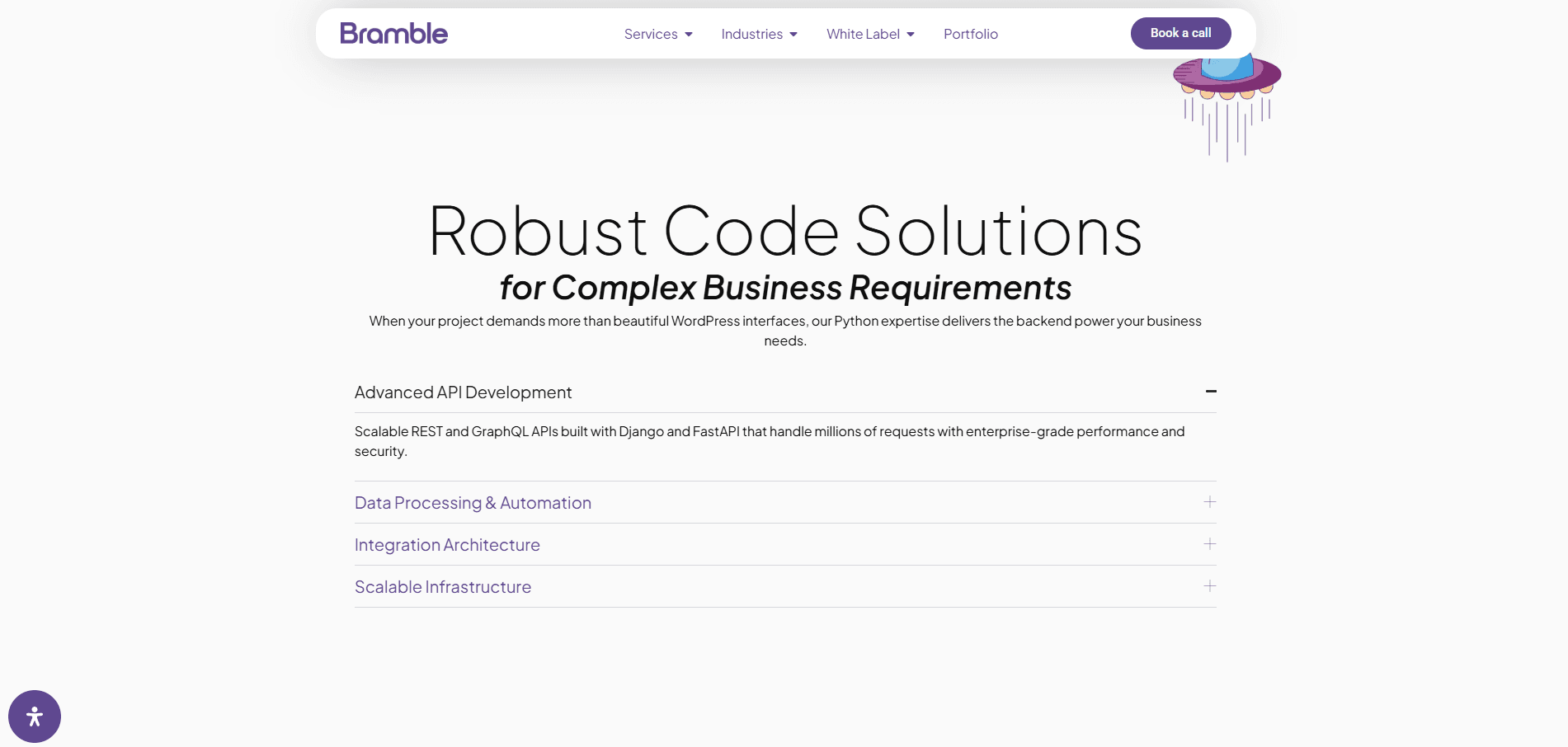Screen dimensions: 1568x747
Task: Open the Services menu label
Action: 650,35
